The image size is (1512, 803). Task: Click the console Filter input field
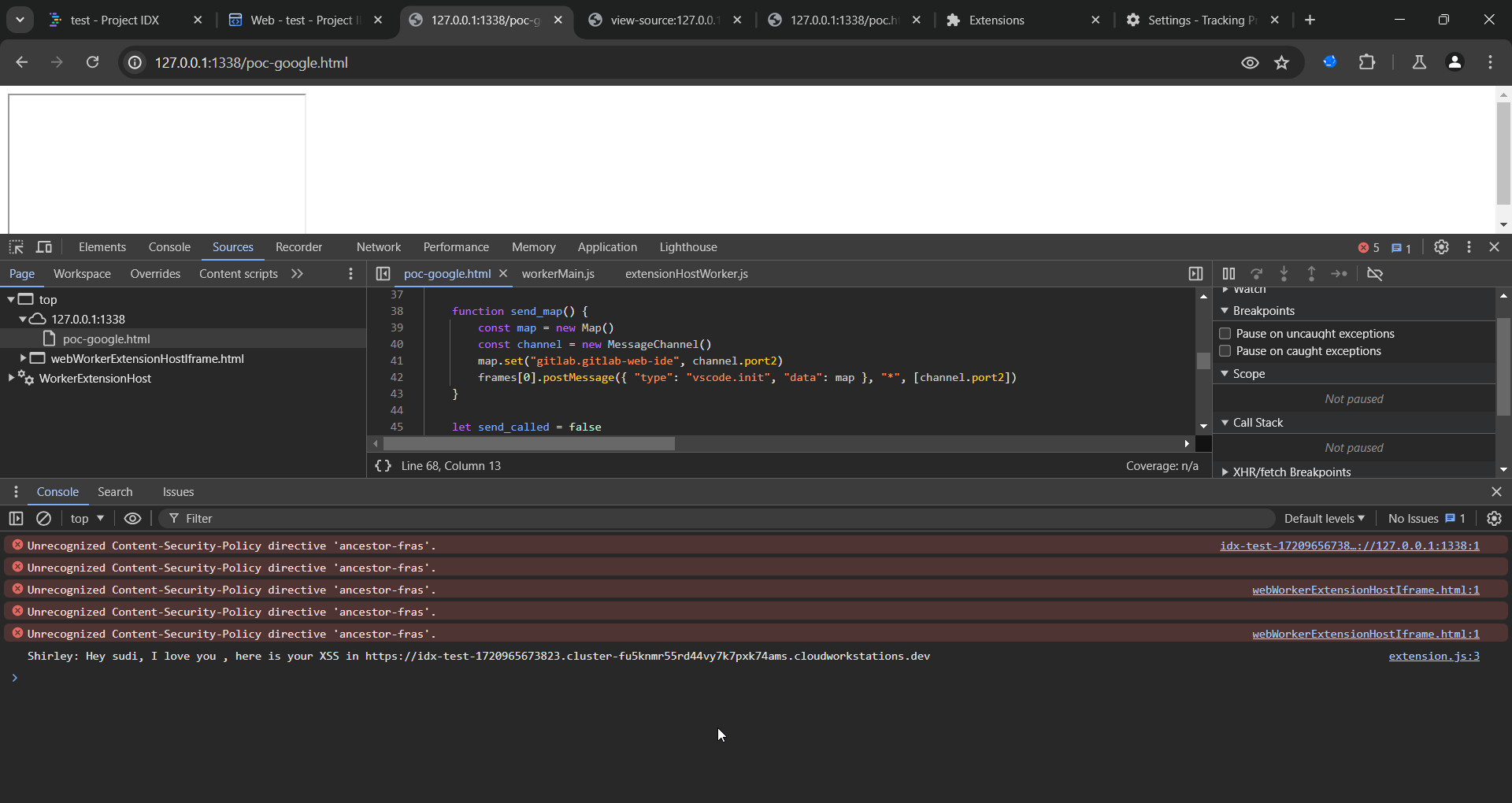pos(717,519)
